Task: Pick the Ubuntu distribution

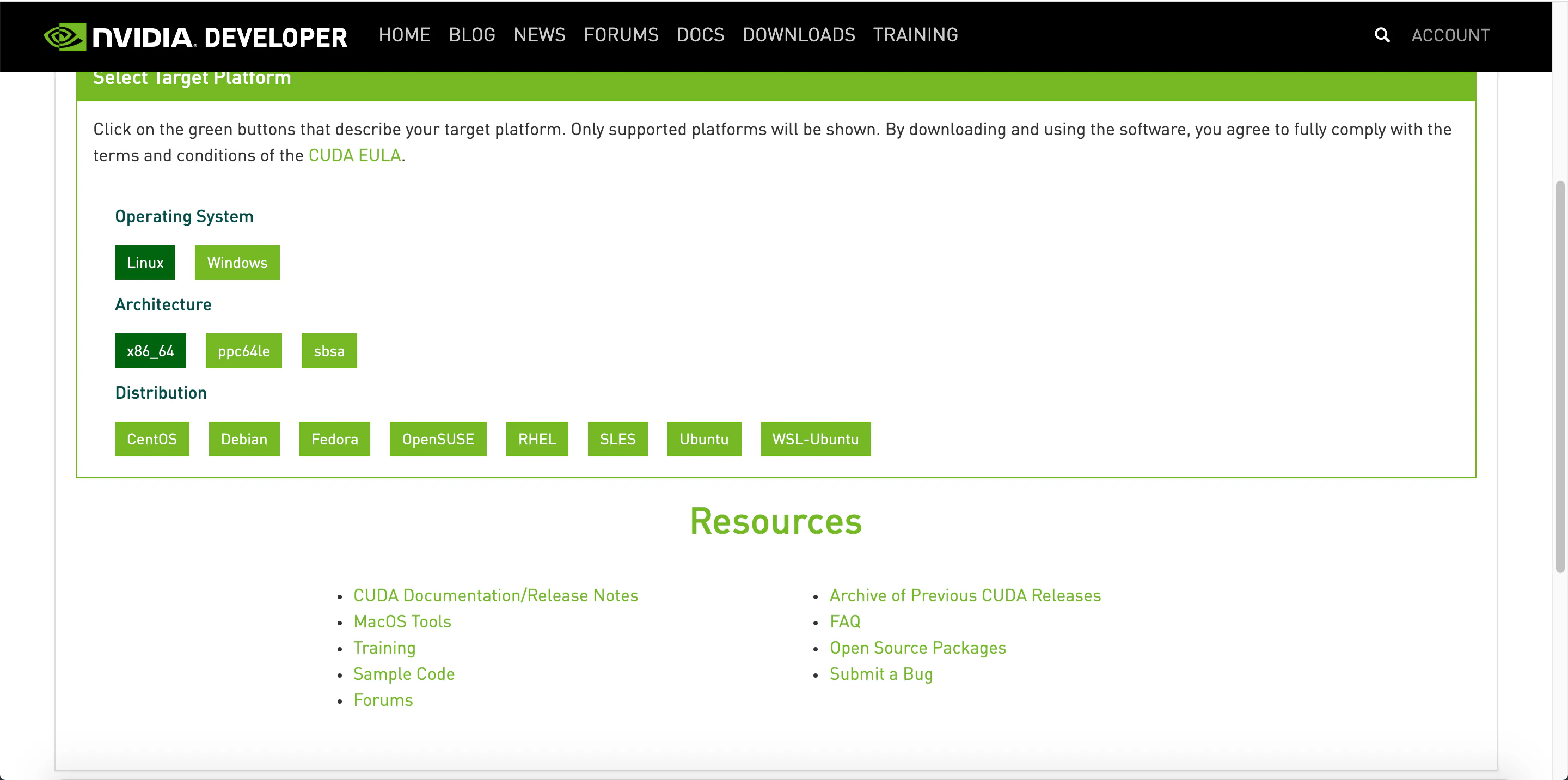Action: pos(703,439)
